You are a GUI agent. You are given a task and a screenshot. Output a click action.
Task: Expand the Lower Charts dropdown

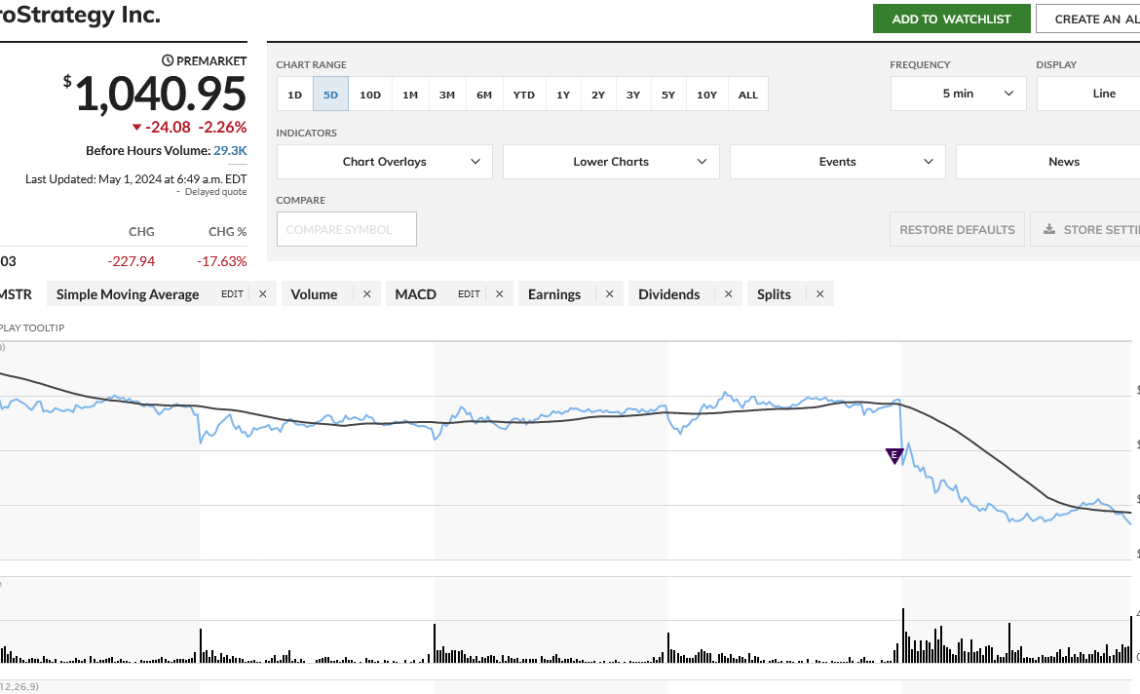click(611, 161)
